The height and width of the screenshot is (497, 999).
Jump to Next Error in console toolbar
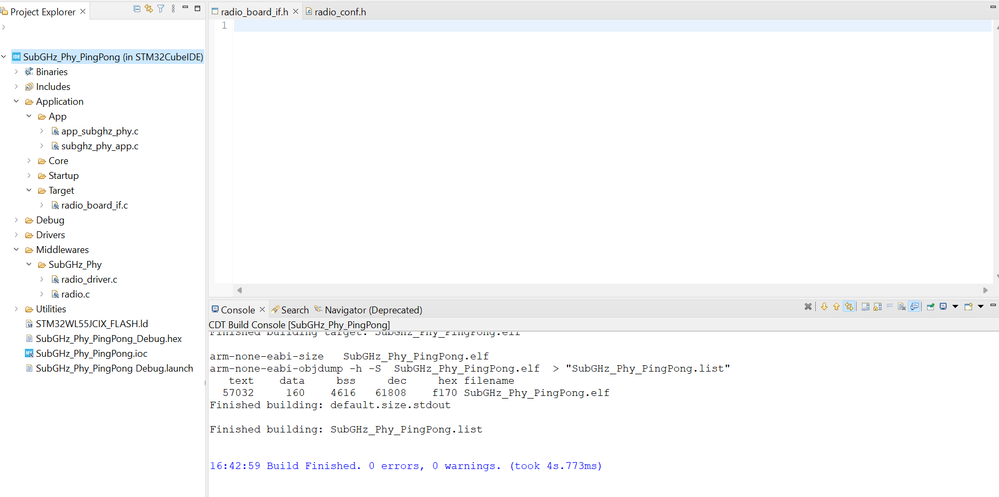click(824, 306)
